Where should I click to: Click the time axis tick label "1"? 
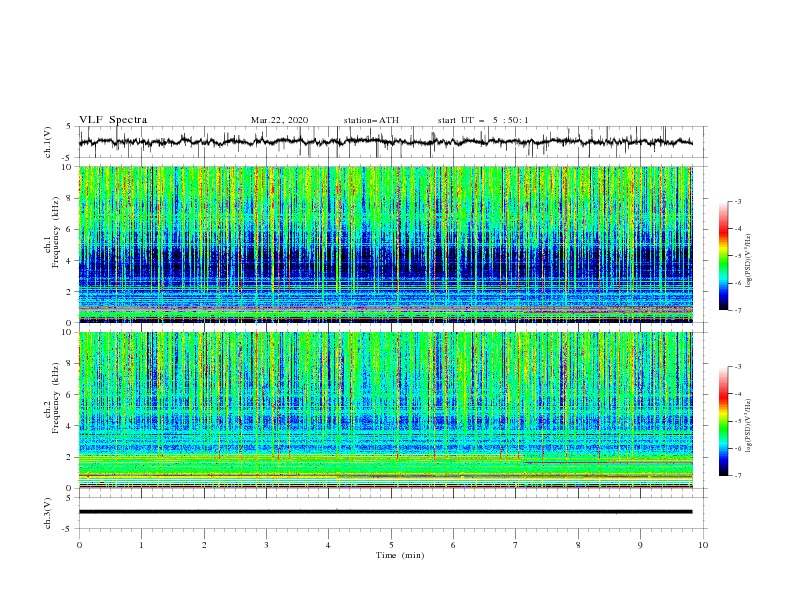click(x=141, y=545)
